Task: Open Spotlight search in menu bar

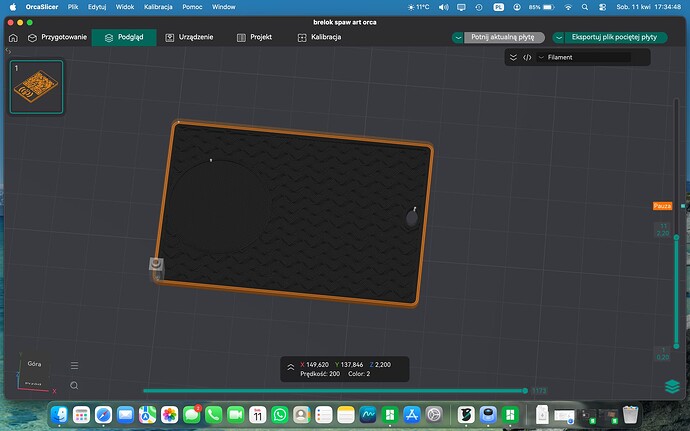Action: click(x=585, y=7)
